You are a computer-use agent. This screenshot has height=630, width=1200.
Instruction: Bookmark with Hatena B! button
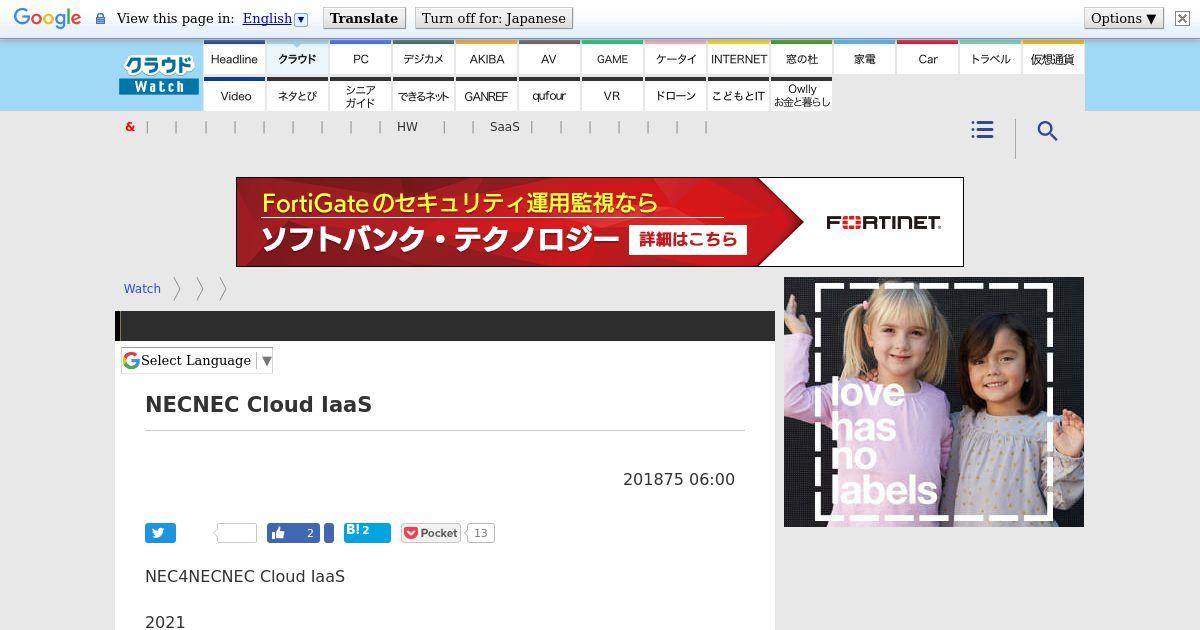[x=367, y=532]
